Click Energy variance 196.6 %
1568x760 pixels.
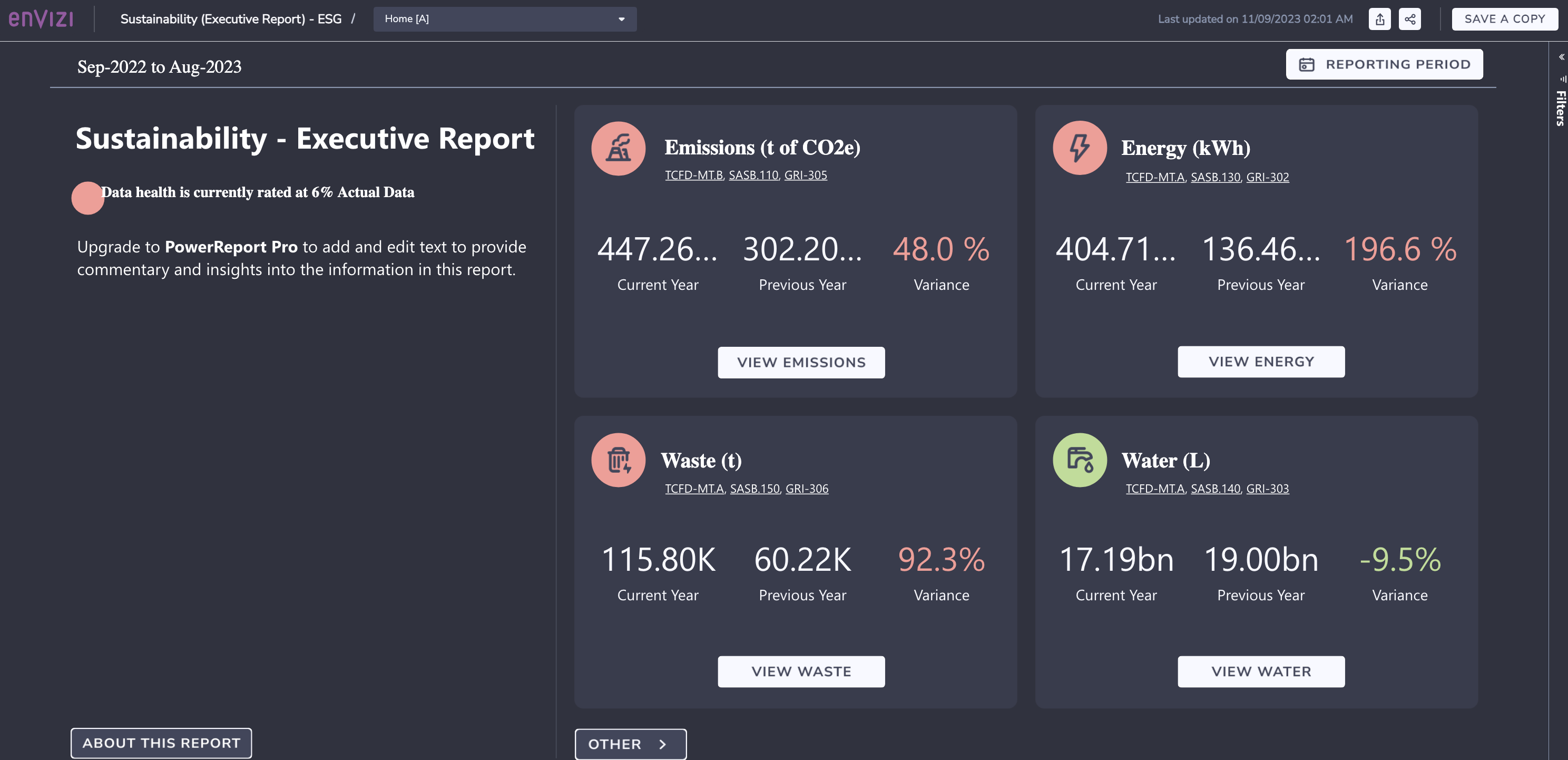pos(1399,249)
